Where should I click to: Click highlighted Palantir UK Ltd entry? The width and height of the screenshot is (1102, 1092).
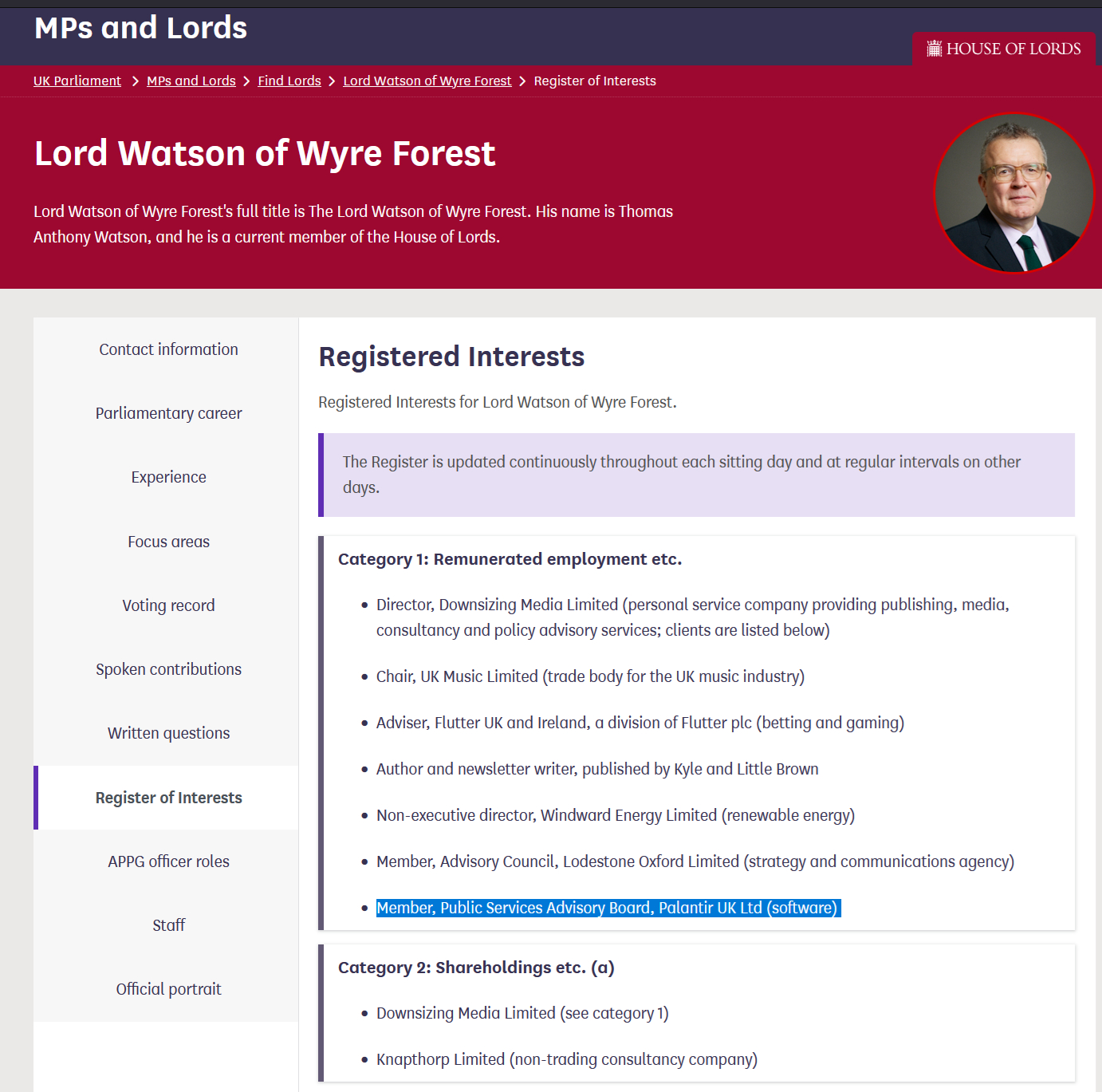tap(607, 908)
